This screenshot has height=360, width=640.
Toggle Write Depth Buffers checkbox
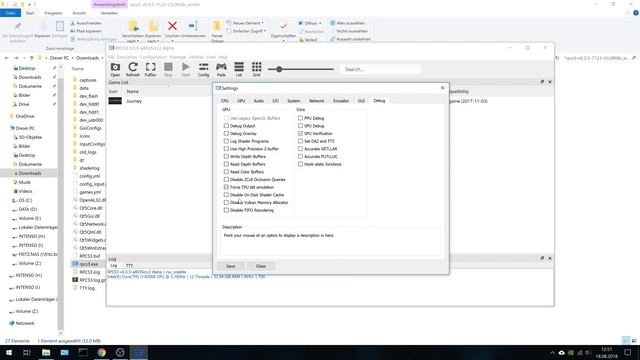(x=226, y=156)
